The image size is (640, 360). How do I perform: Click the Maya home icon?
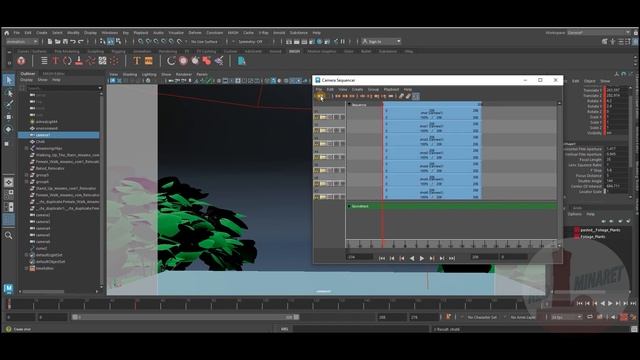(x=7, y=33)
